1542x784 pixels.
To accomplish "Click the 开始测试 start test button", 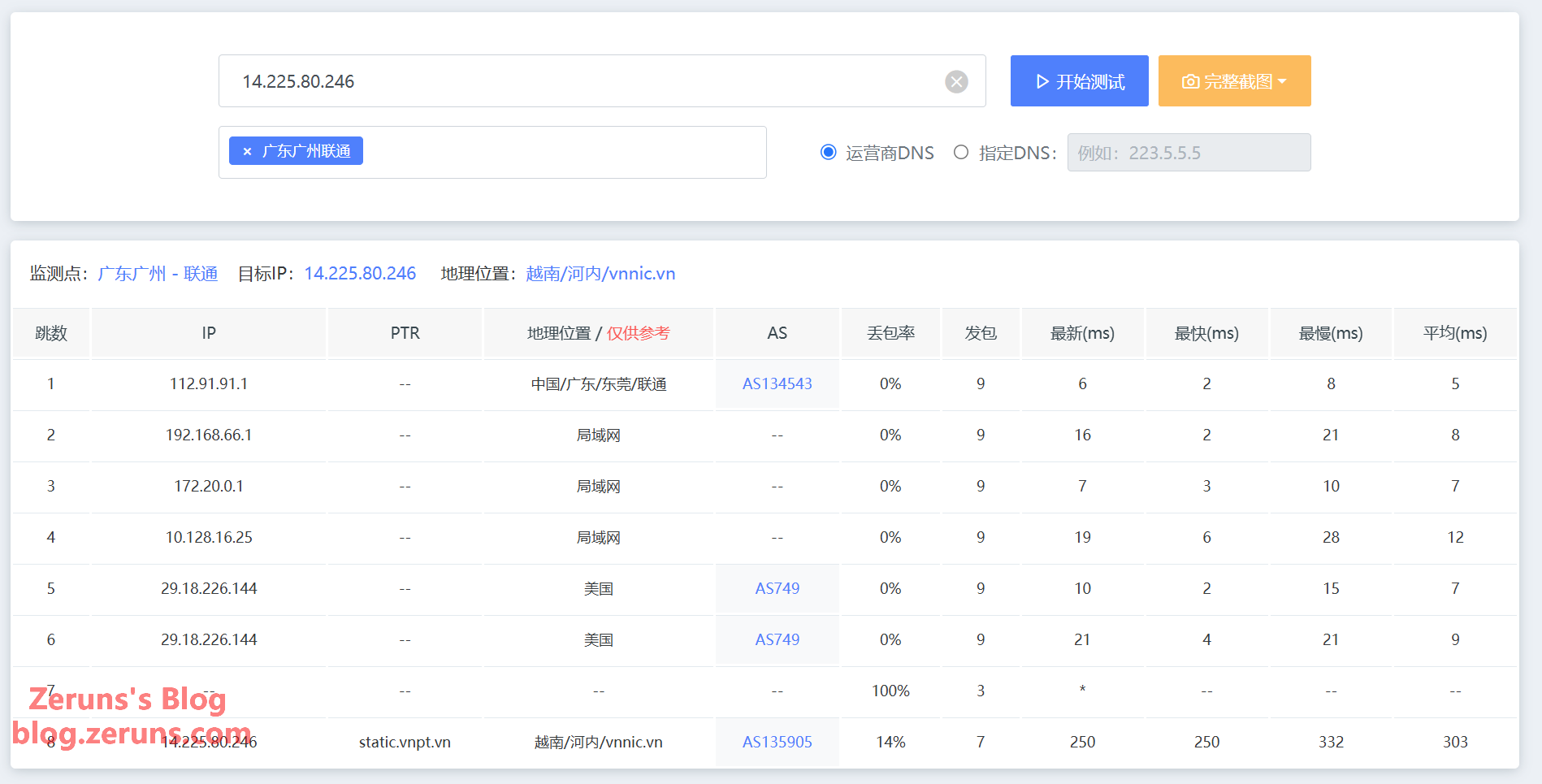I will tap(1079, 81).
